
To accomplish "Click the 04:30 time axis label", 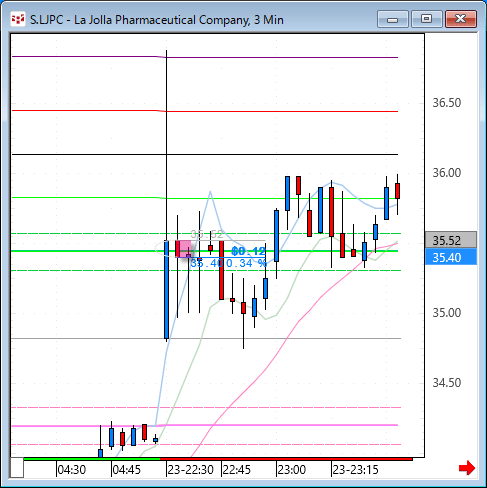I will (x=72, y=470).
